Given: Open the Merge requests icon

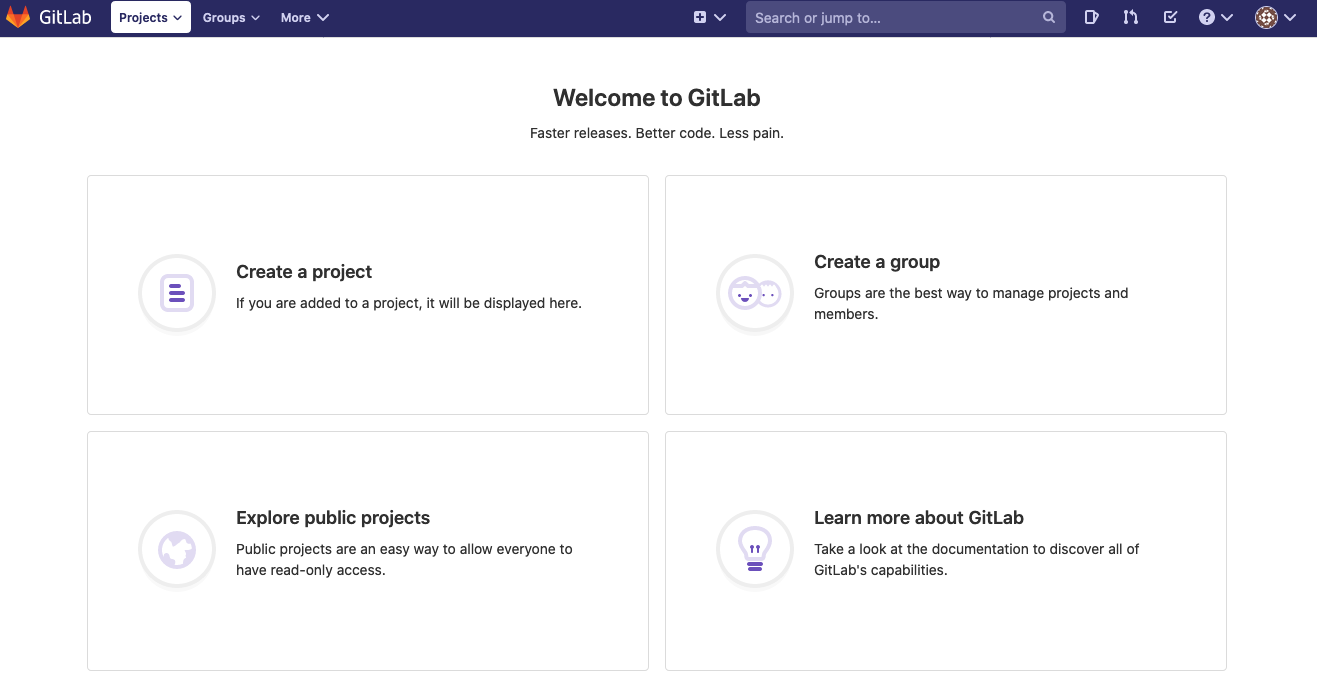Looking at the screenshot, I should (1130, 17).
